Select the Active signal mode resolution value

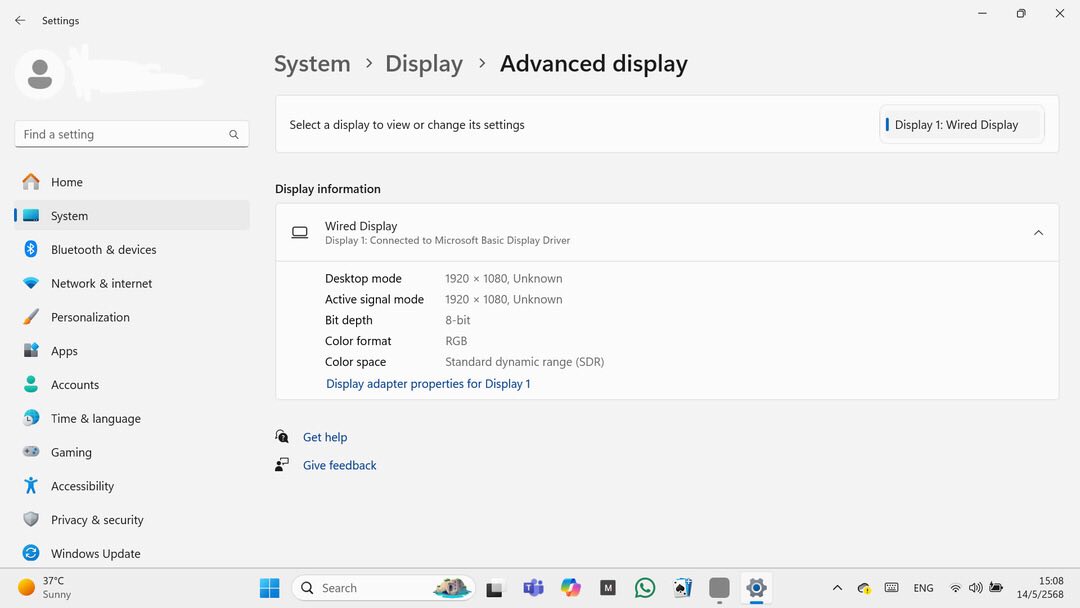tap(503, 299)
